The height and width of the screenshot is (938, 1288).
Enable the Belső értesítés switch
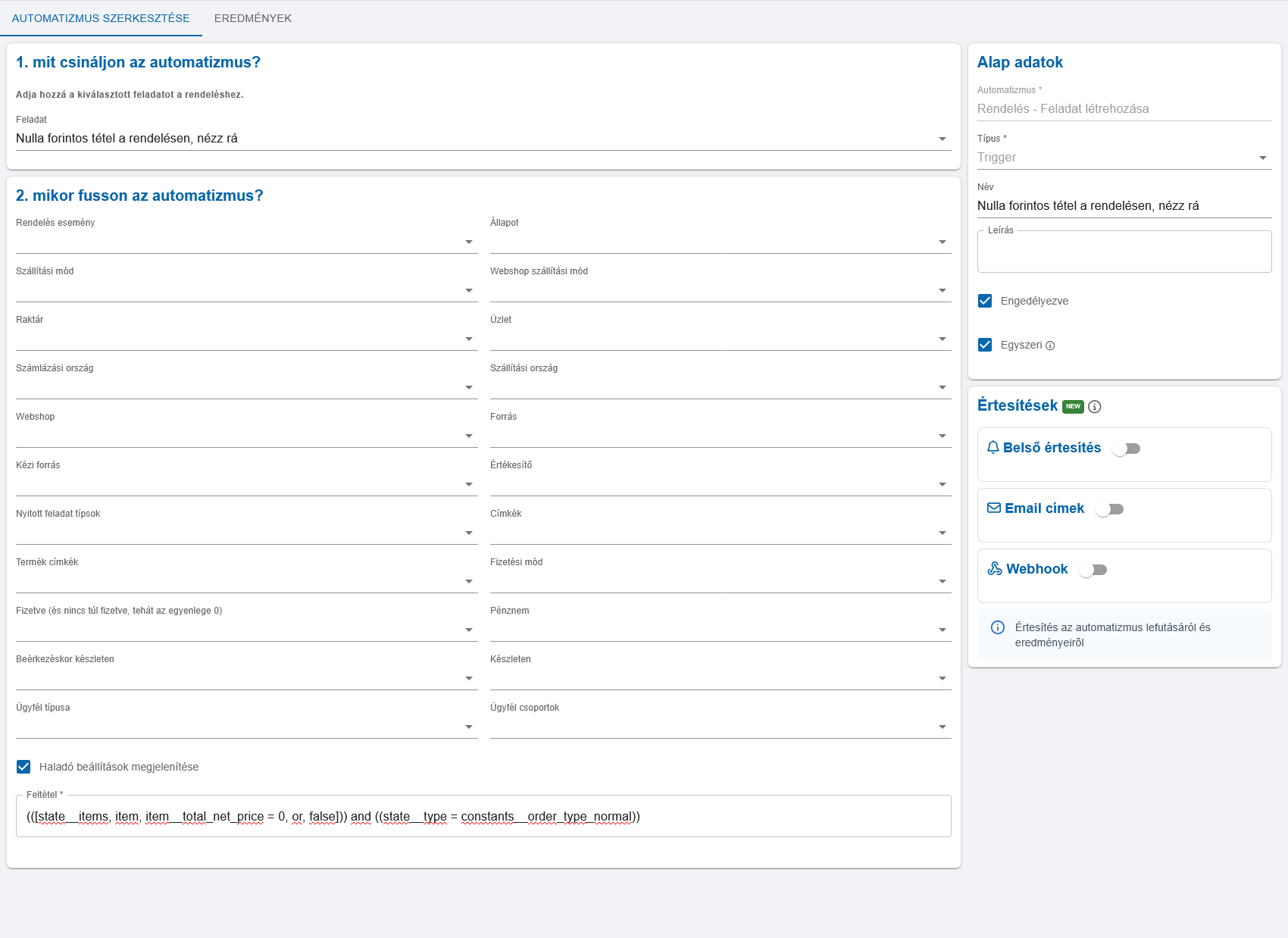(x=1126, y=449)
